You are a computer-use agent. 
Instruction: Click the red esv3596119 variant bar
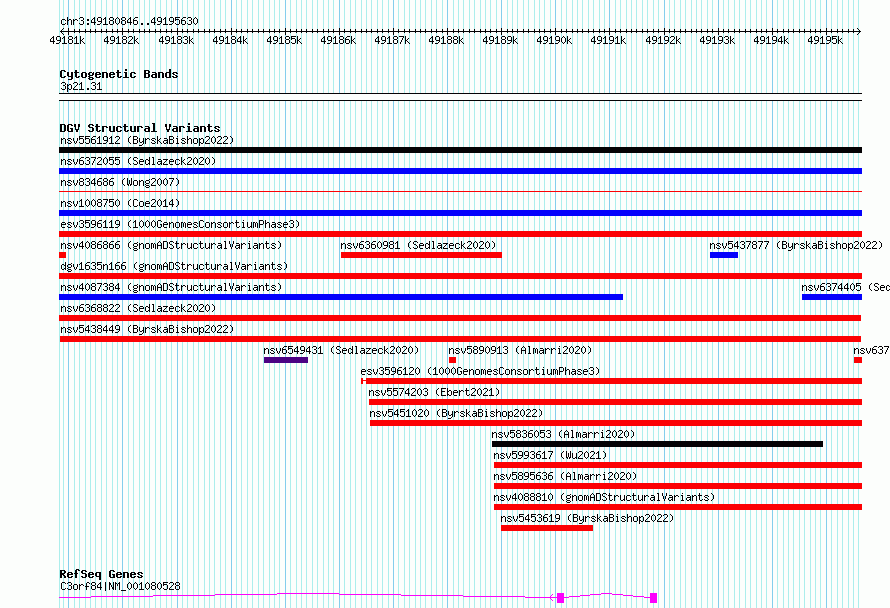click(460, 234)
